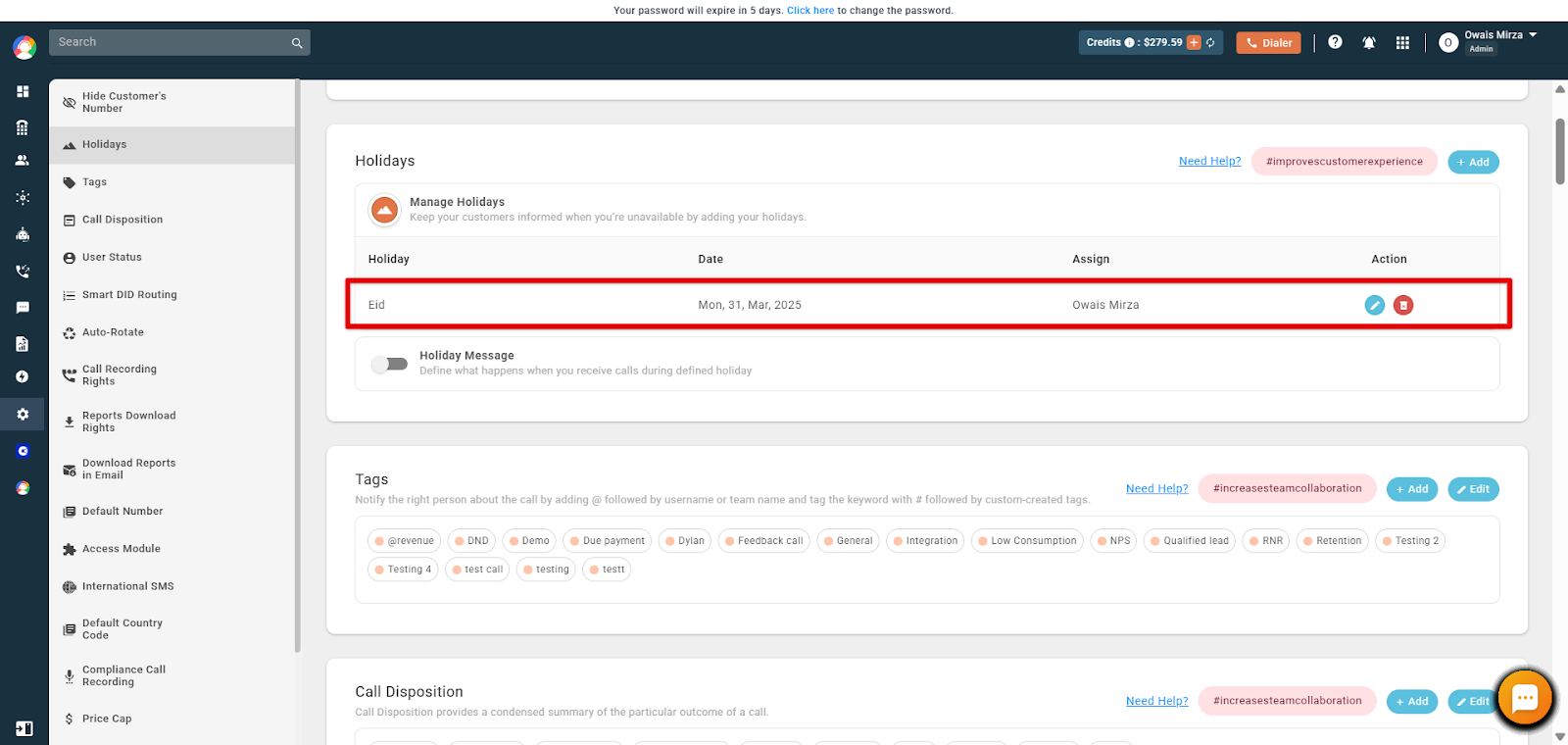Open Need Help link in Call Disposition

click(1156, 702)
